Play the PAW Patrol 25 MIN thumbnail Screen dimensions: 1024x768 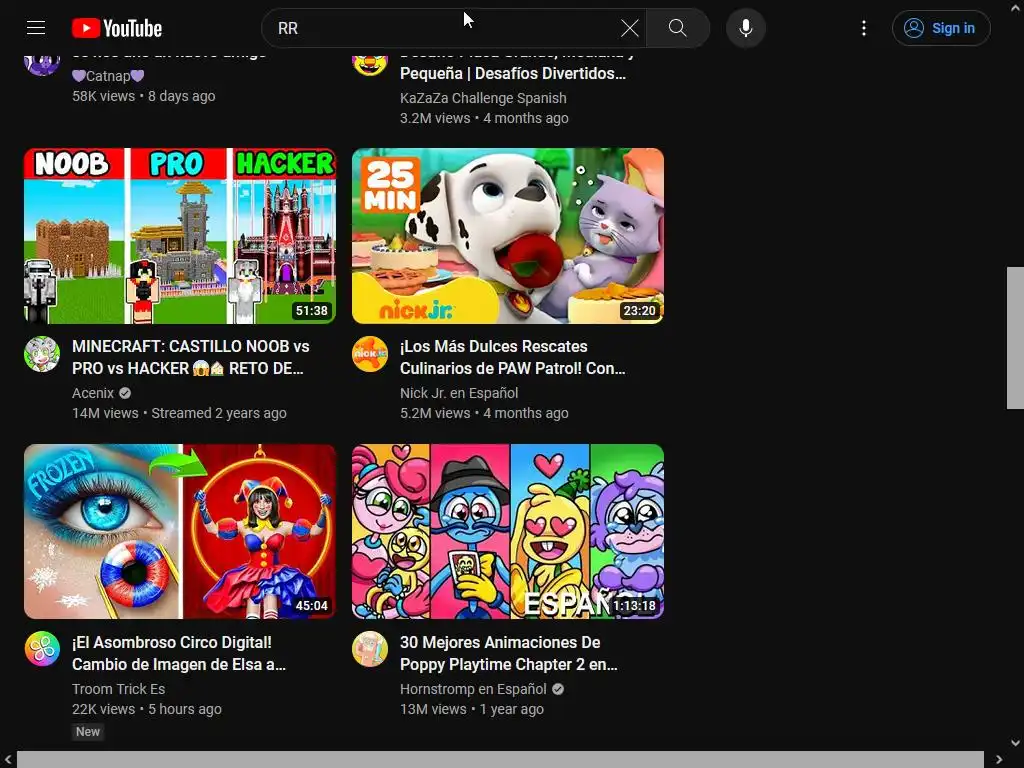point(508,236)
